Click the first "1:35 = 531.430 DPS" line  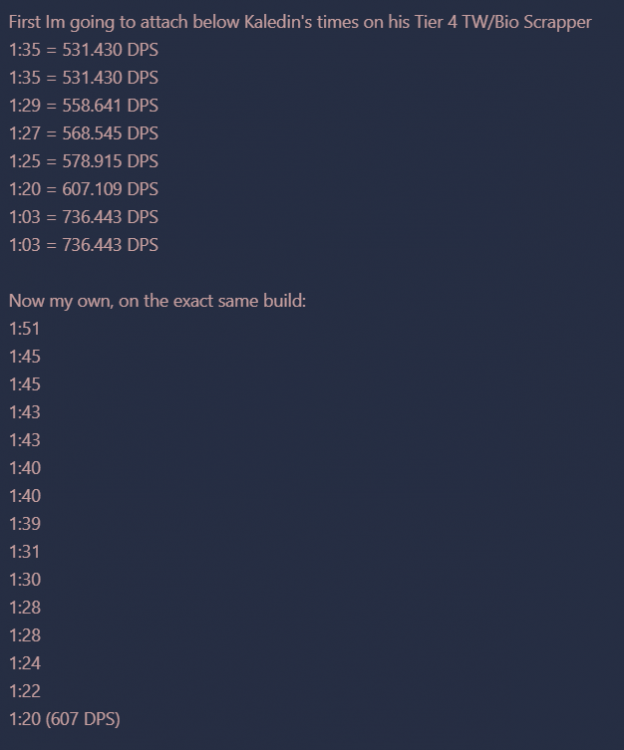pos(83,49)
